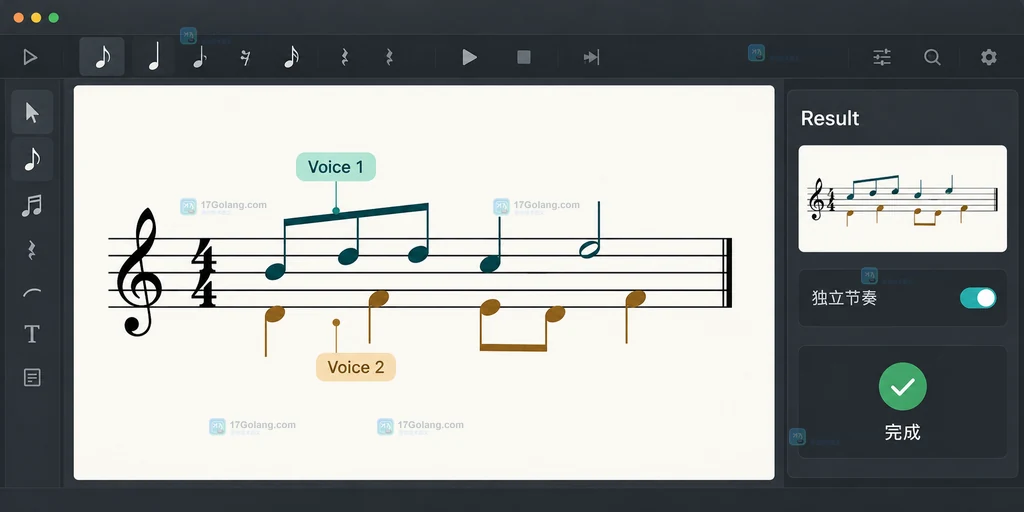1024x512 pixels.
Task: Click the green macOS maximize window button
Action: point(54,18)
